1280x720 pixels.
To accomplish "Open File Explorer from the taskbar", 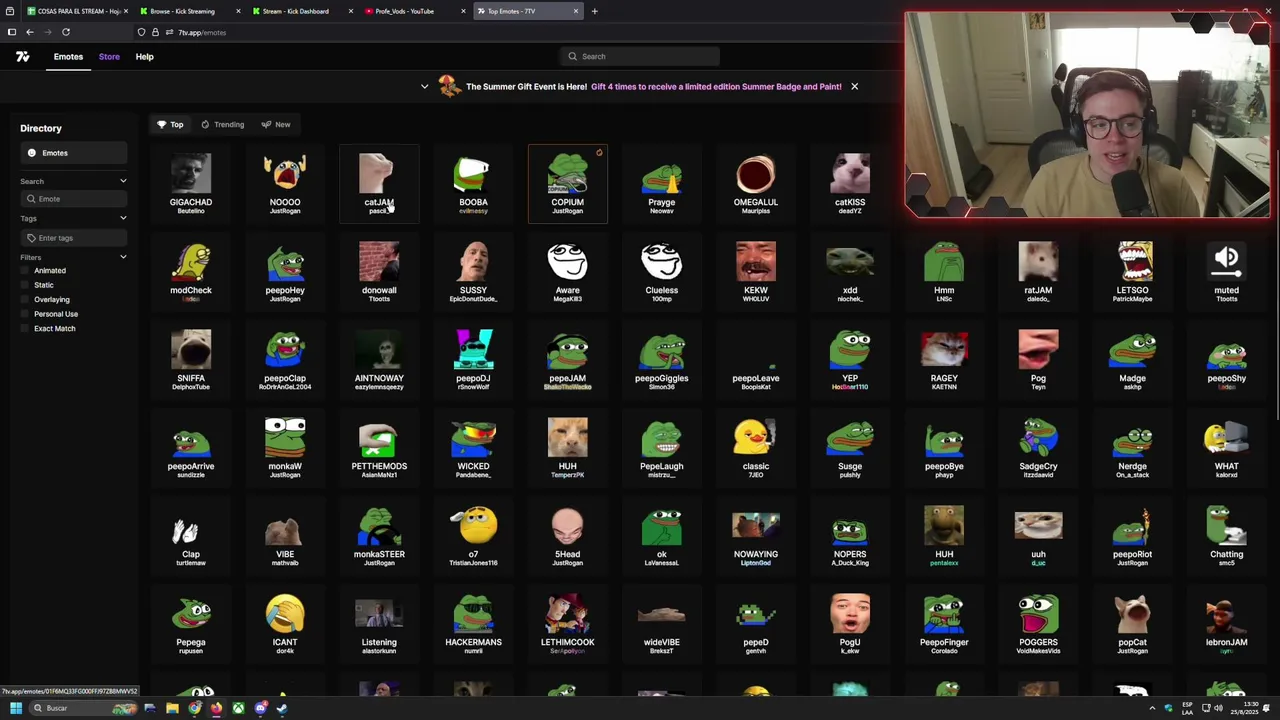I will (x=172, y=708).
